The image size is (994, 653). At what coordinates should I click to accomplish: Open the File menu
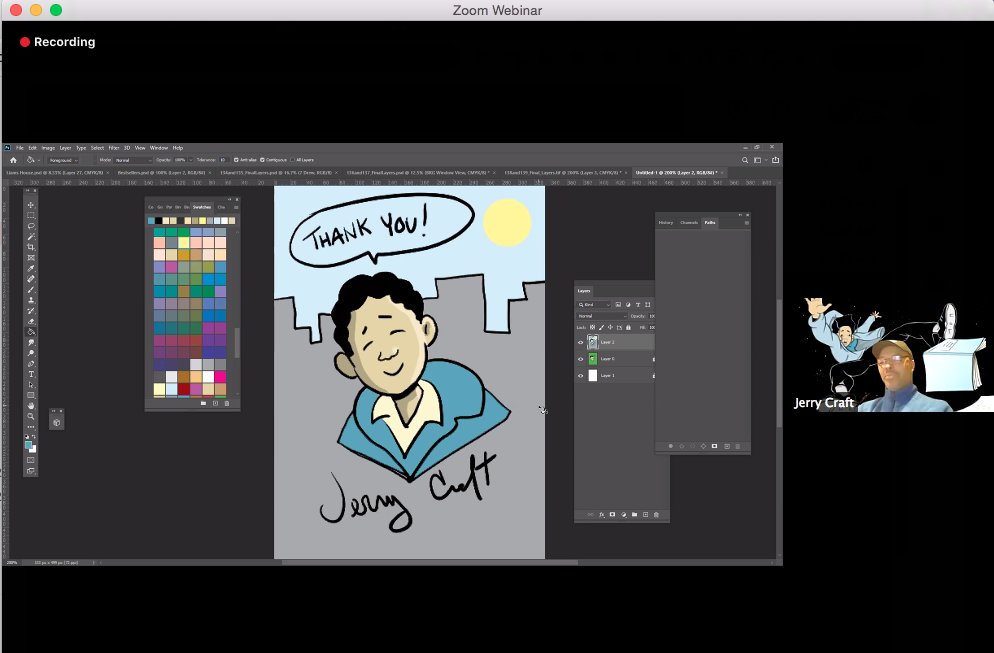coord(20,148)
